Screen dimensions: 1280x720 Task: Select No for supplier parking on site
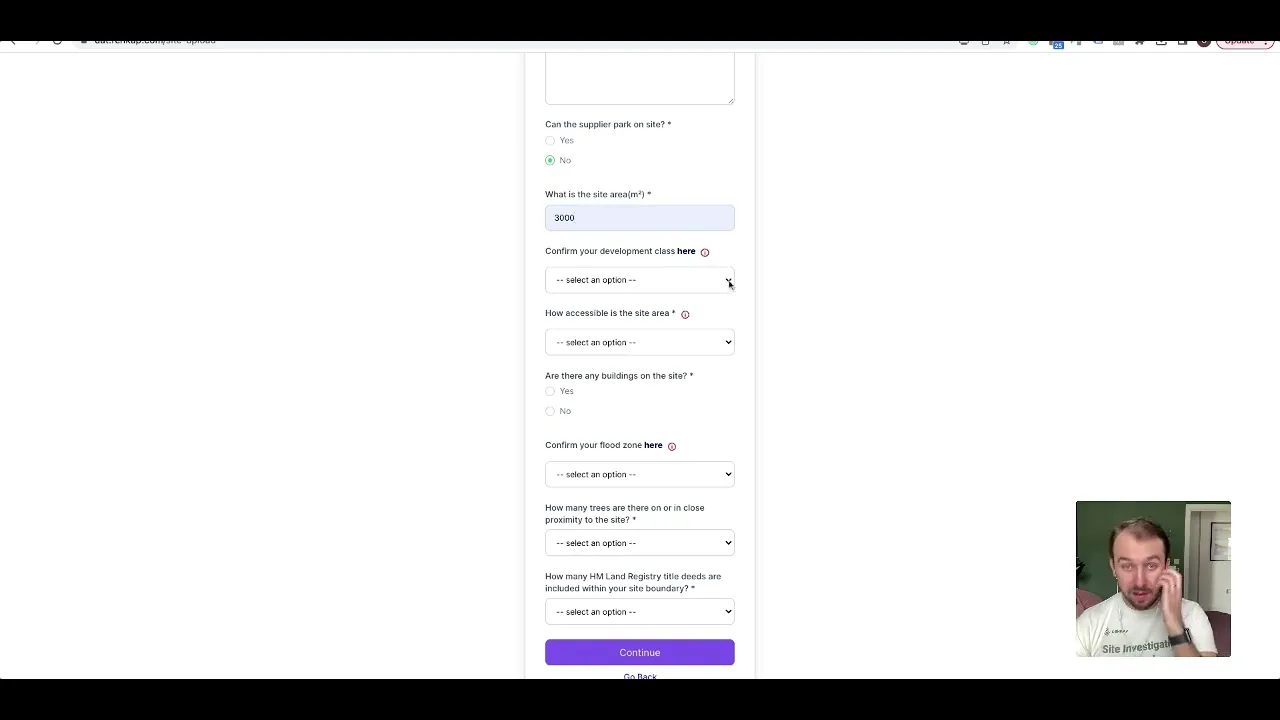550,161
